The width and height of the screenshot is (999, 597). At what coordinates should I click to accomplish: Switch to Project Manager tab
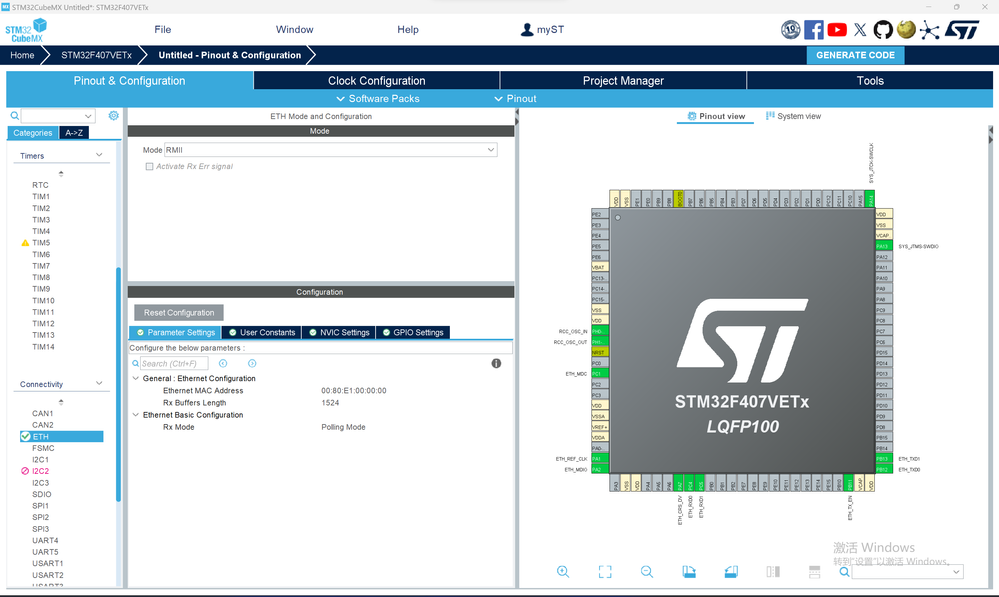point(623,80)
